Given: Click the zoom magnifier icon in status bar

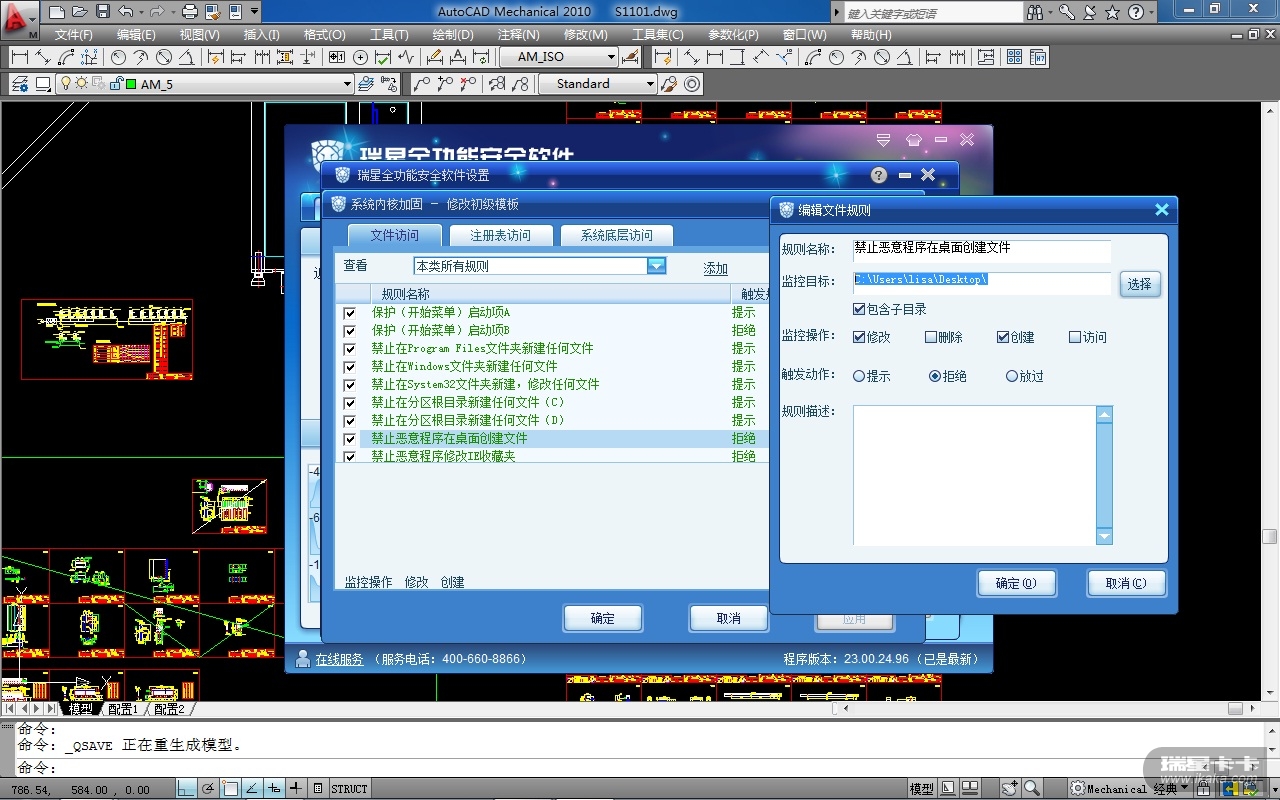Looking at the screenshot, I should pos(1032,789).
